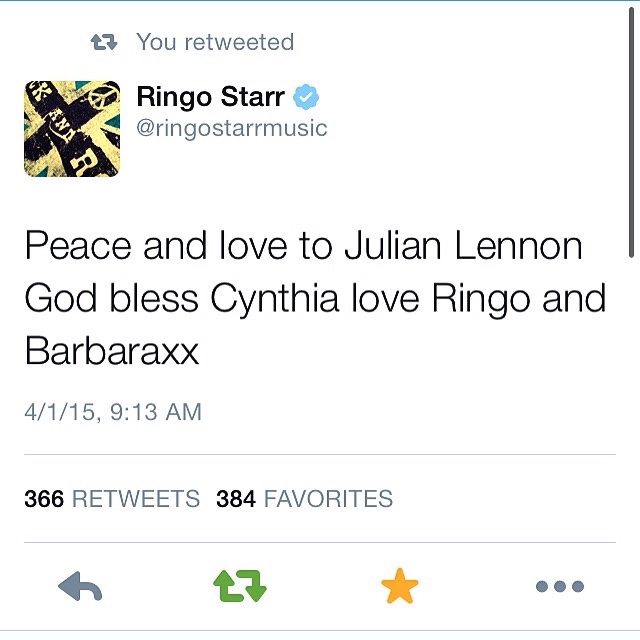Click the vertical scrollbar on the right edge

click(631, 133)
